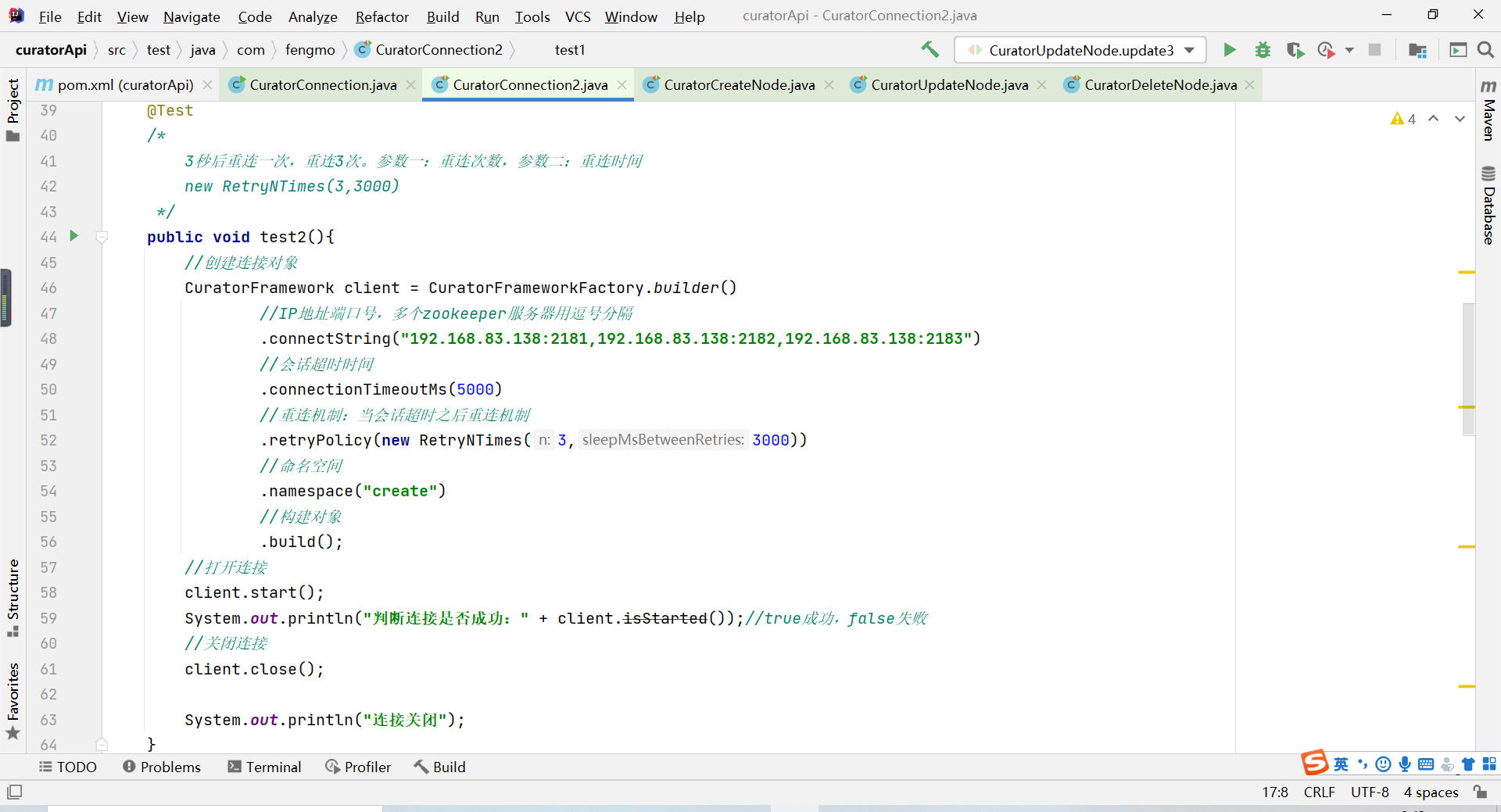Open the Tools menu
Viewport: 1501px width, 812px height.
tap(532, 16)
